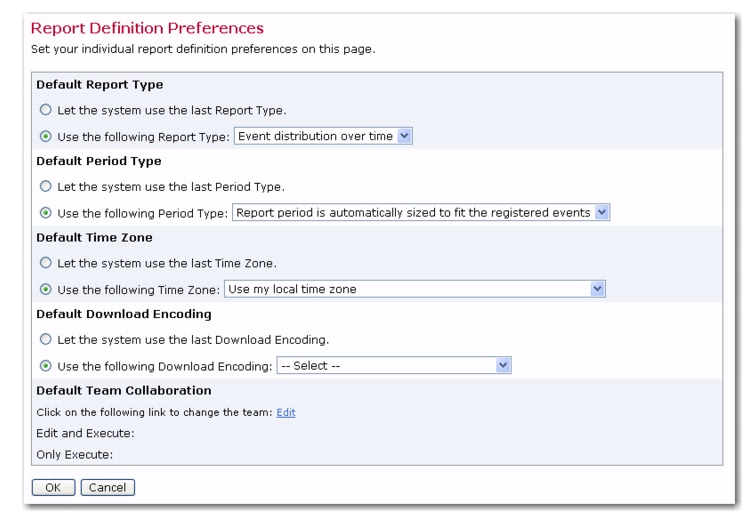Select 'Use the following Time Zone' radio button
Viewport: 754px width, 527px height.
(46, 289)
